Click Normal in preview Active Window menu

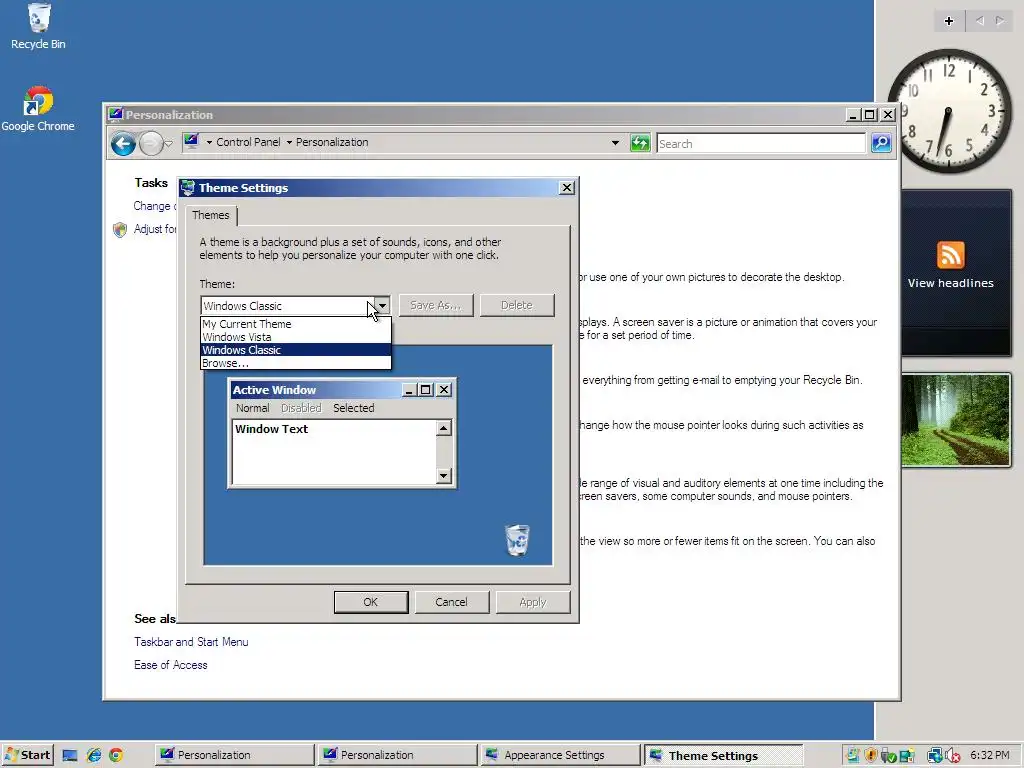tap(253, 408)
